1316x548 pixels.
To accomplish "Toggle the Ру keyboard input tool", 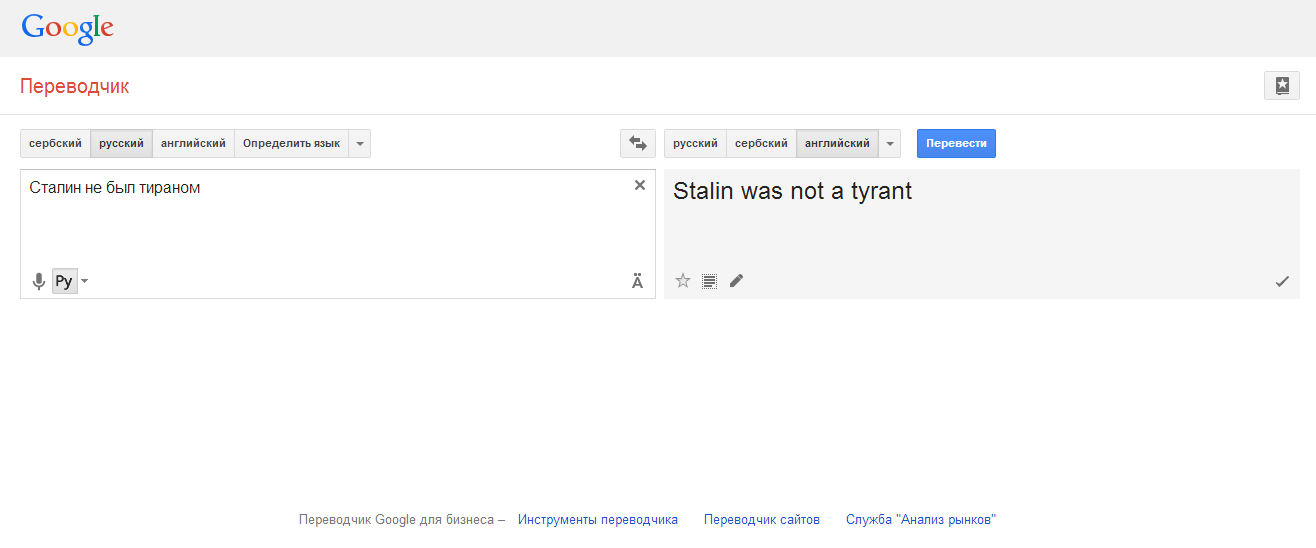I will click(x=64, y=281).
